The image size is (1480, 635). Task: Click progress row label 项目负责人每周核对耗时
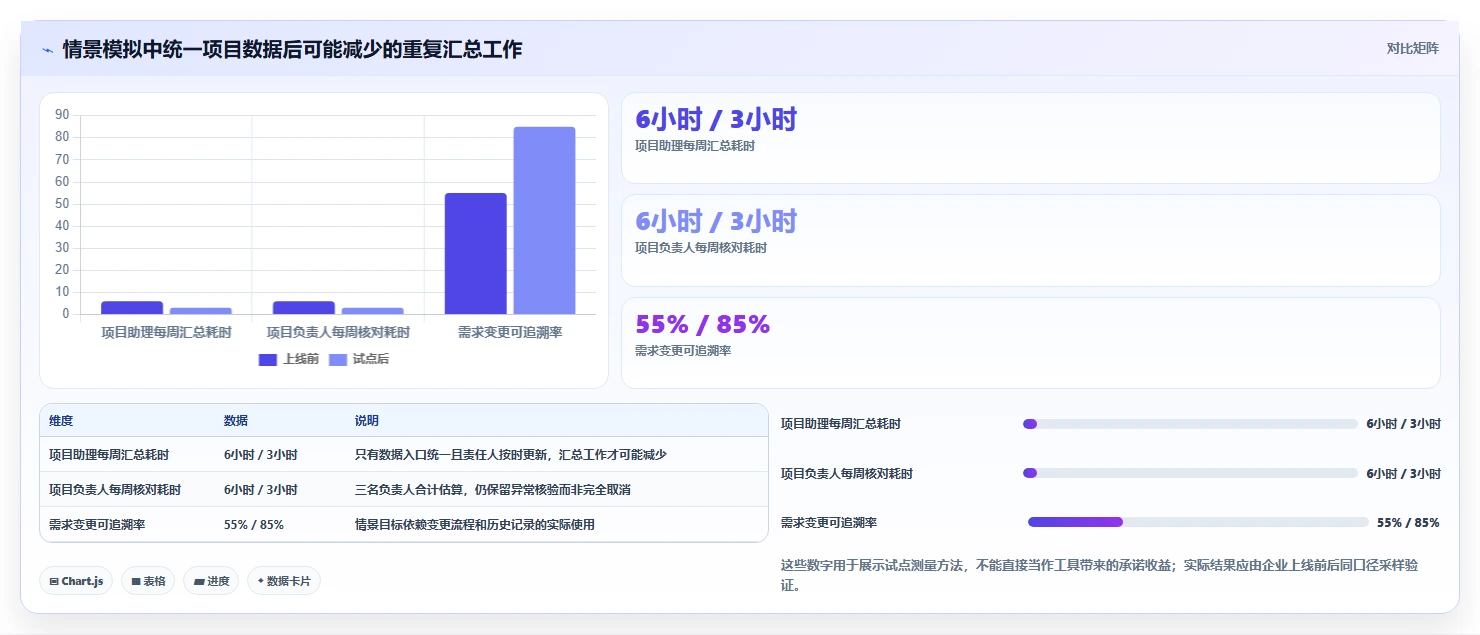point(847,473)
